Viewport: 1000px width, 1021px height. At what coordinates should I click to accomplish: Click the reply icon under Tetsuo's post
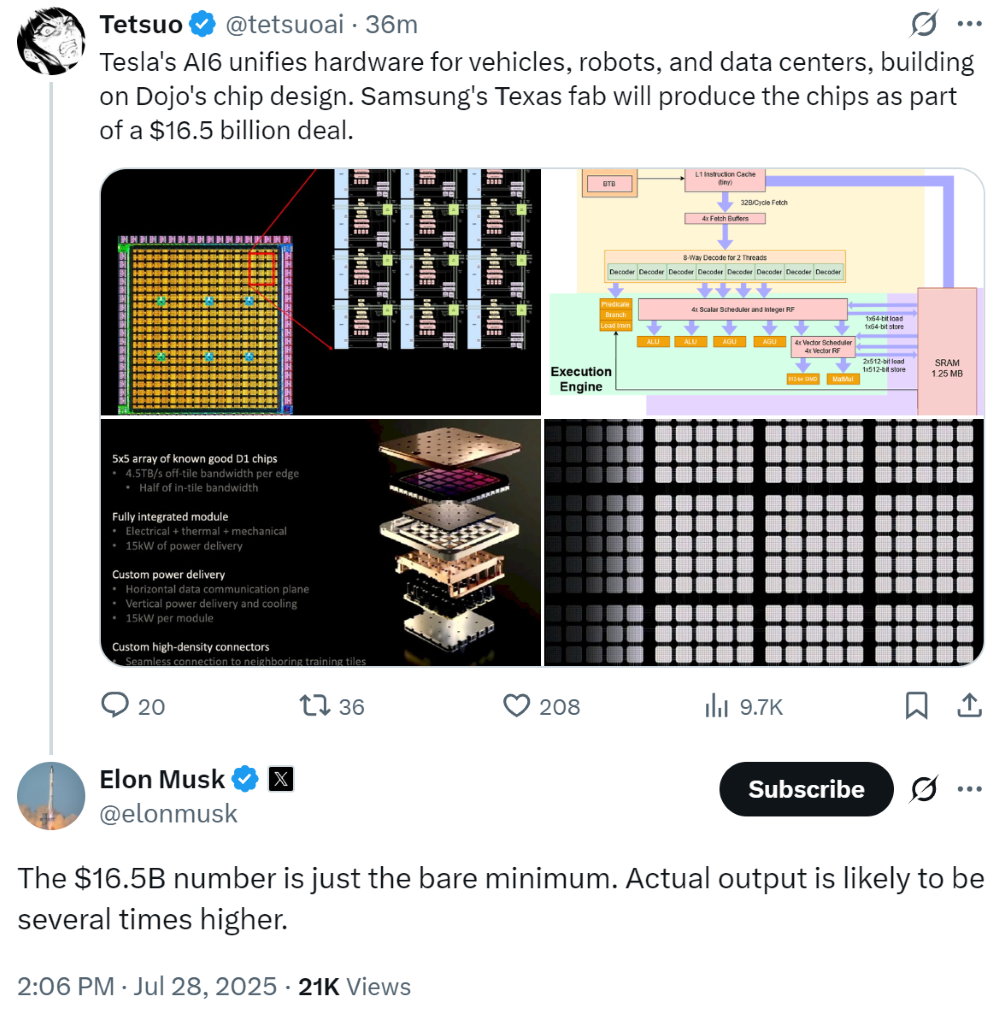pos(117,706)
